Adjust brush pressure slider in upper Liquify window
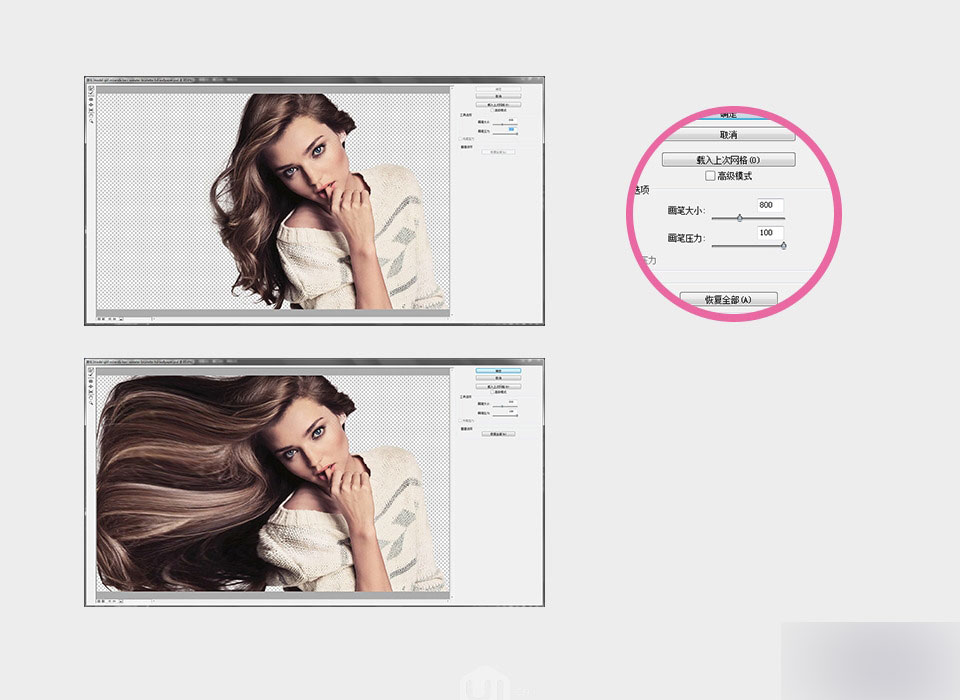Image resolution: width=960 pixels, height=700 pixels. click(x=517, y=134)
